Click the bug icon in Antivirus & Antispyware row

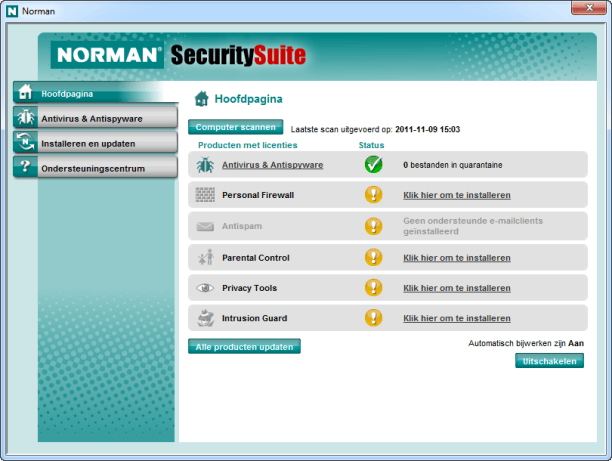click(x=205, y=165)
